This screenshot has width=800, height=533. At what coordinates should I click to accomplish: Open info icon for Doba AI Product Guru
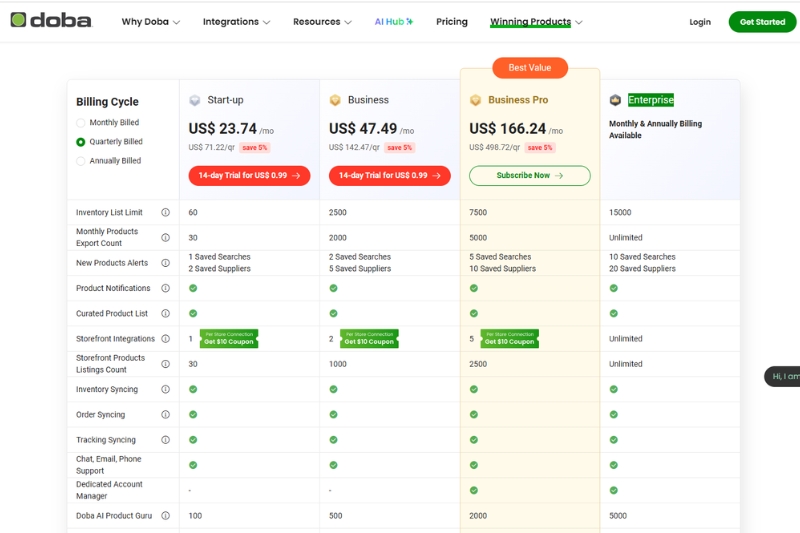(x=165, y=516)
